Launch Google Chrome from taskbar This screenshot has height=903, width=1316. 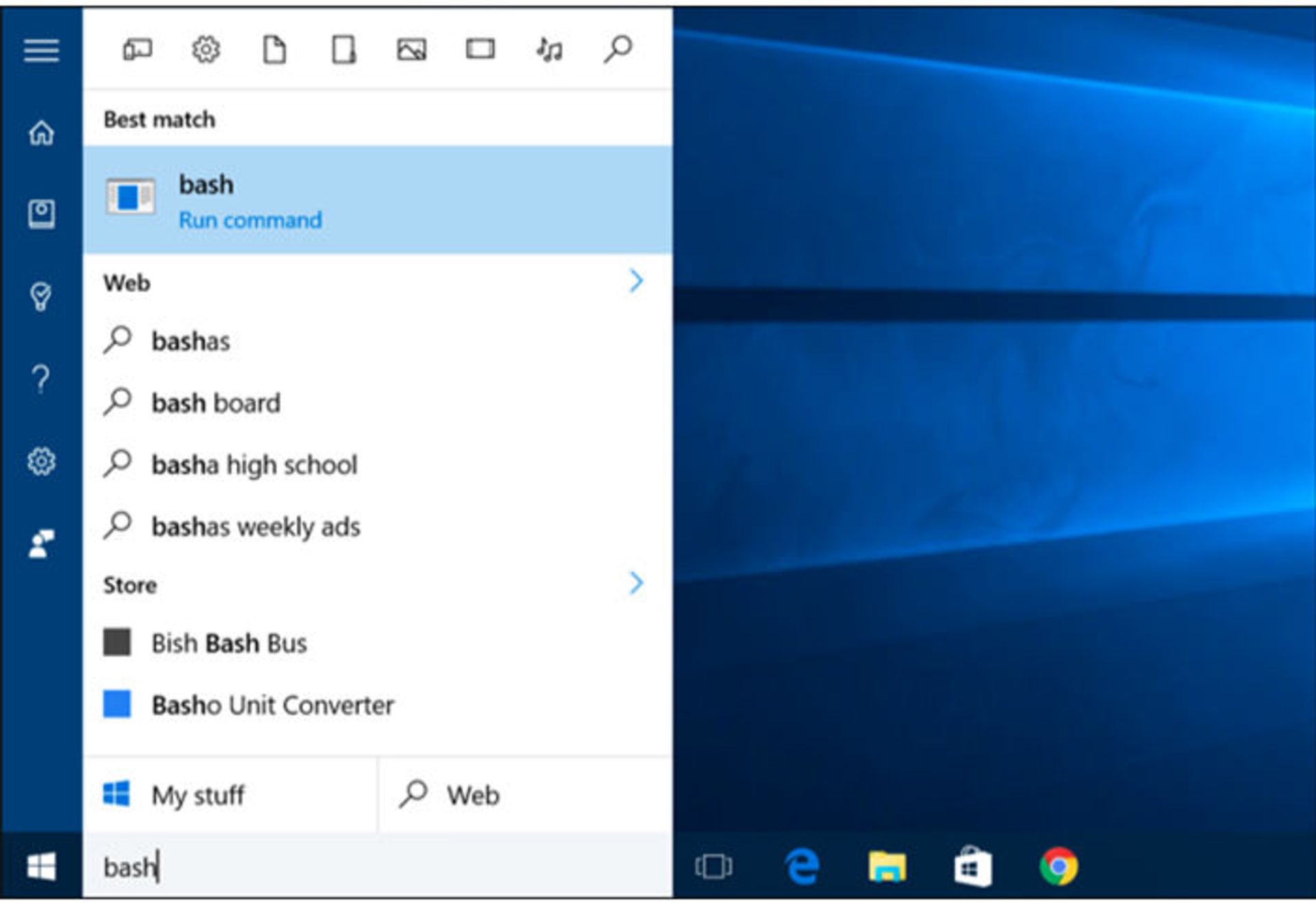coord(1059,867)
